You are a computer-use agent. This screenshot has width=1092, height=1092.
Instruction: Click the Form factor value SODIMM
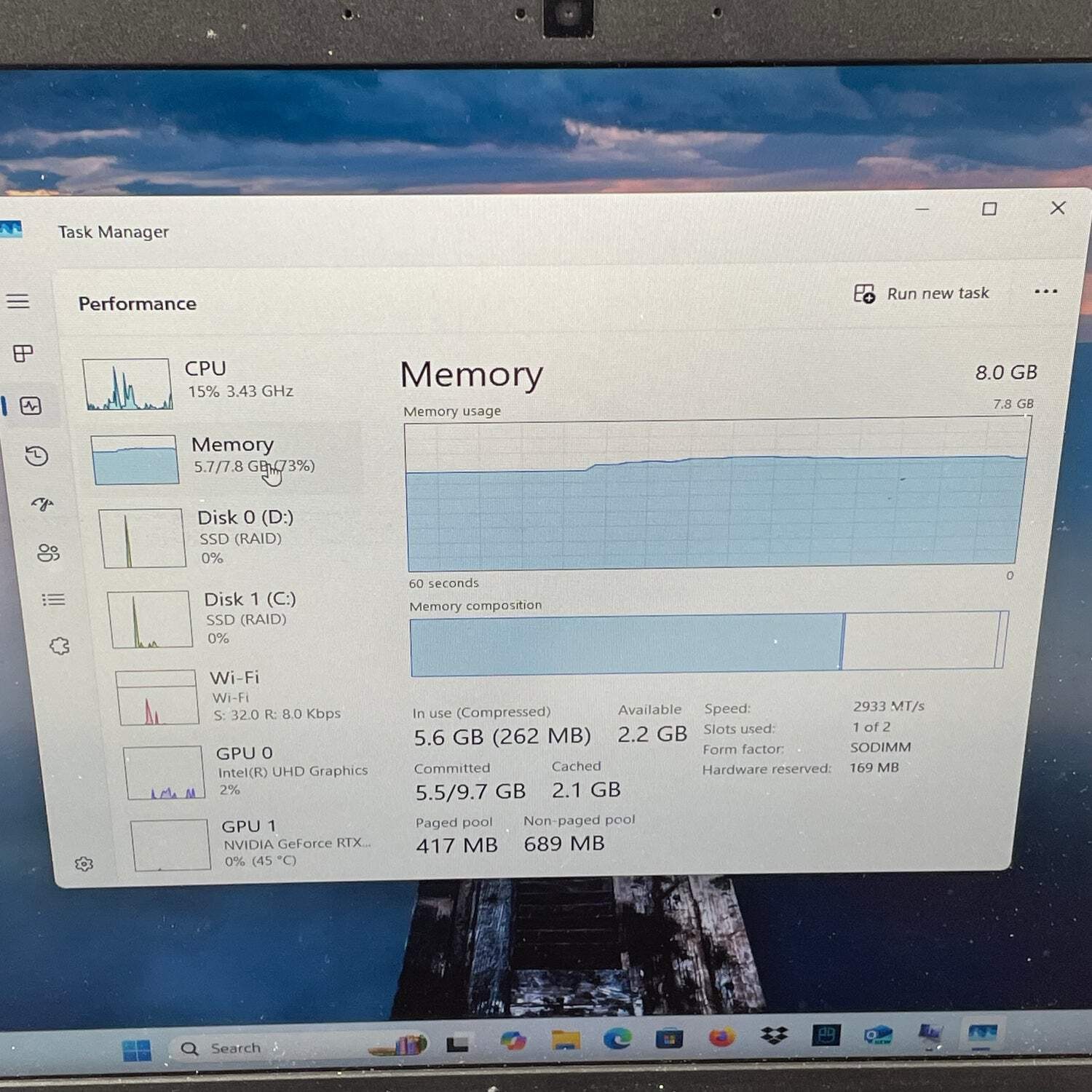(880, 747)
